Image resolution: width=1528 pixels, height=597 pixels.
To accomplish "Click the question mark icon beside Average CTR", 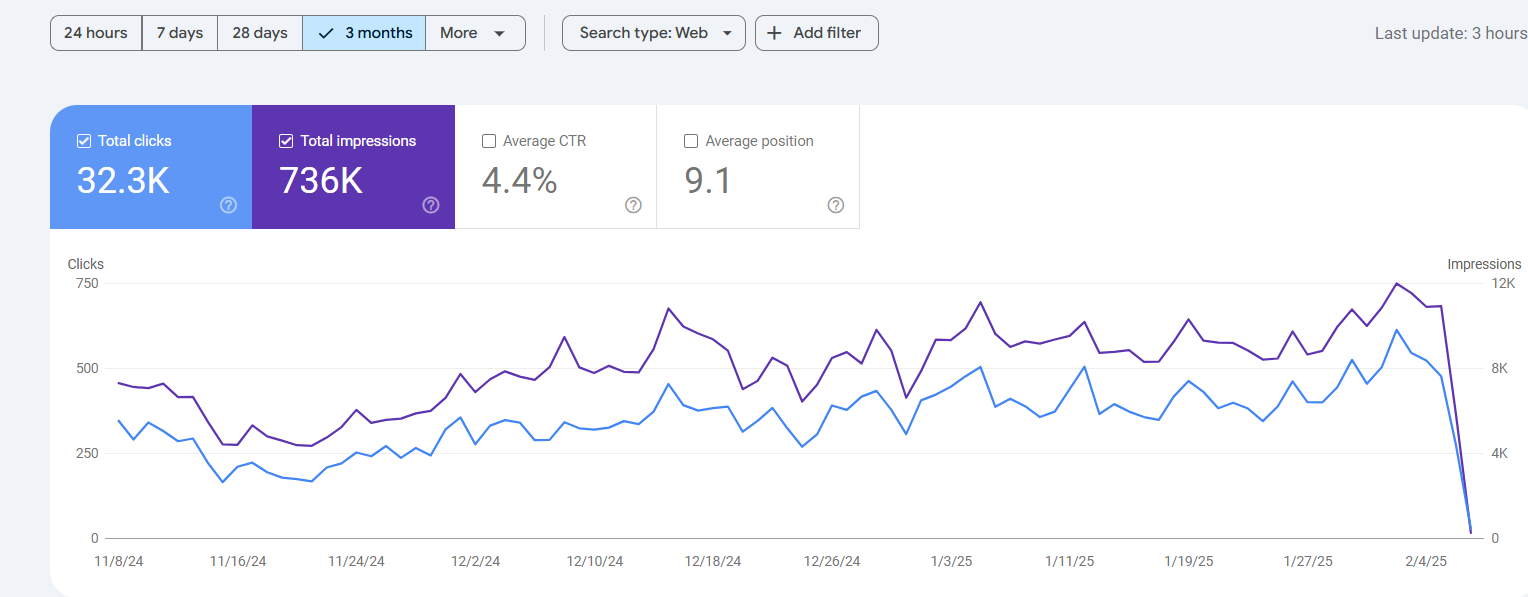I will coord(633,205).
